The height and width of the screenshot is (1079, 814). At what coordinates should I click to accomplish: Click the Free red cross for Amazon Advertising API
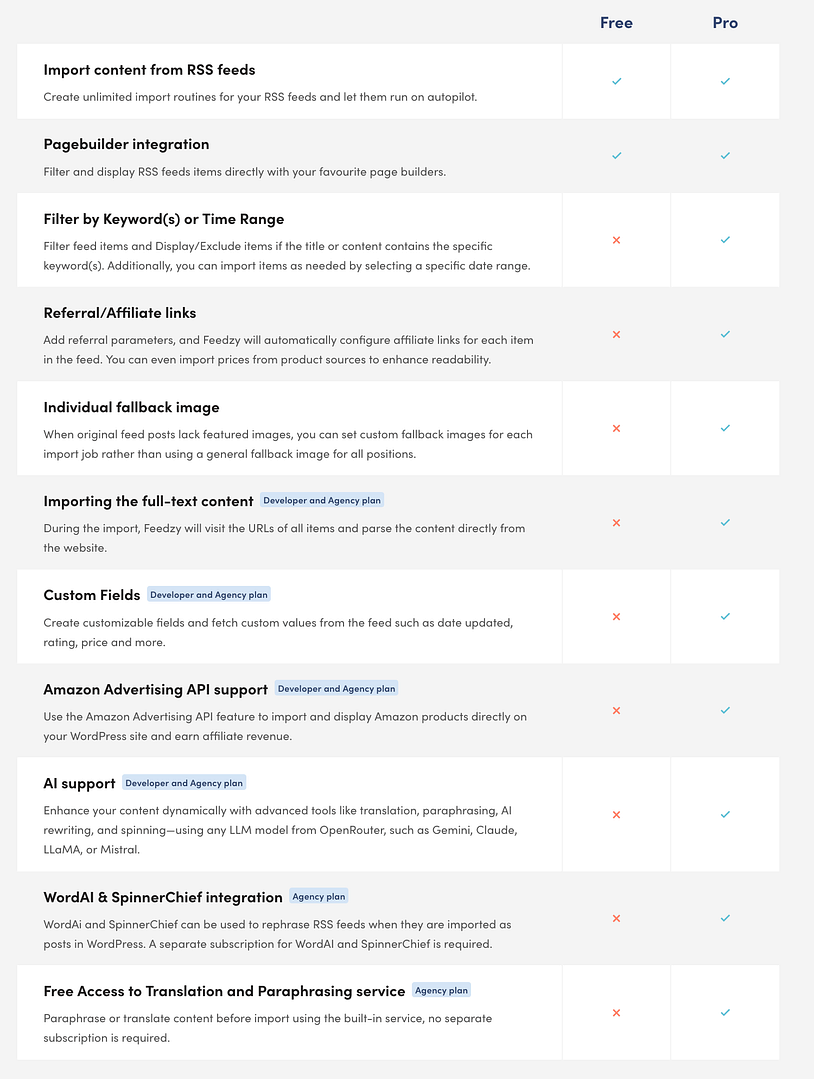(x=616, y=711)
